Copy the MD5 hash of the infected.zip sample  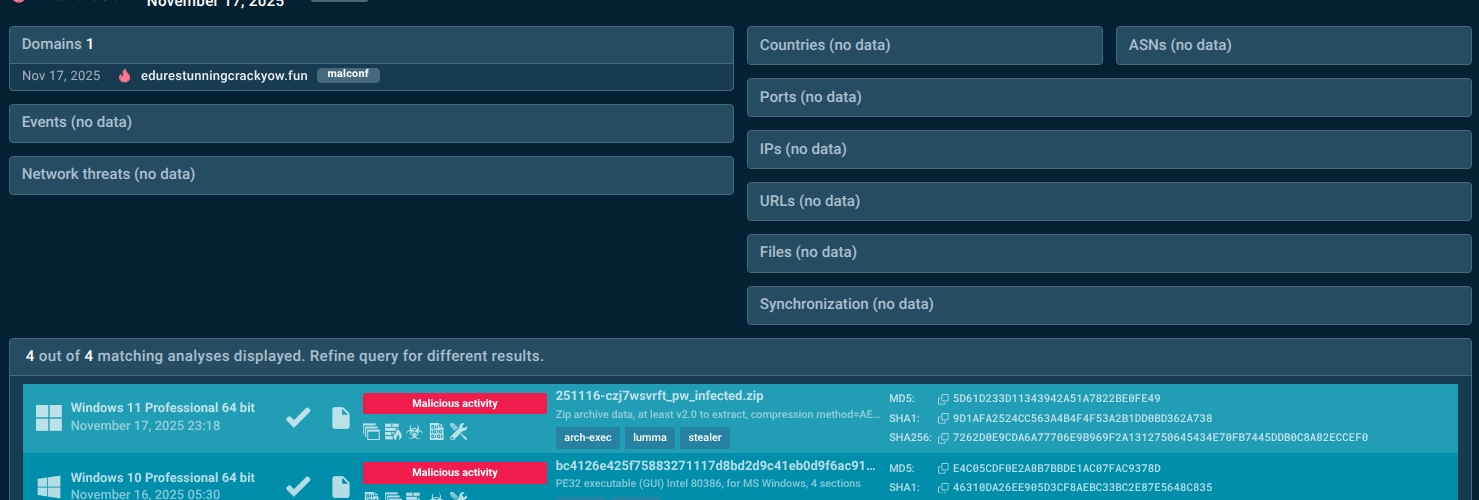943,399
